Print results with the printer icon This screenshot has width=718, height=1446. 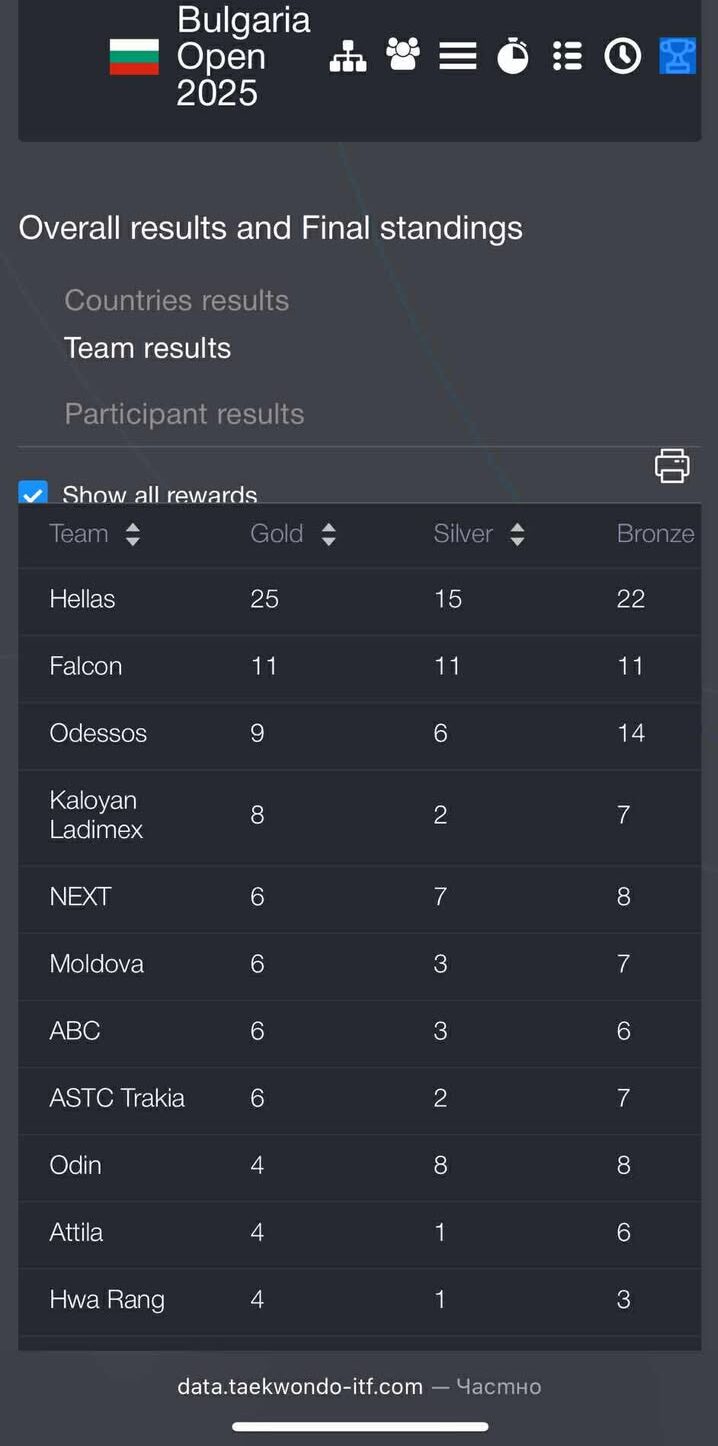pos(672,466)
